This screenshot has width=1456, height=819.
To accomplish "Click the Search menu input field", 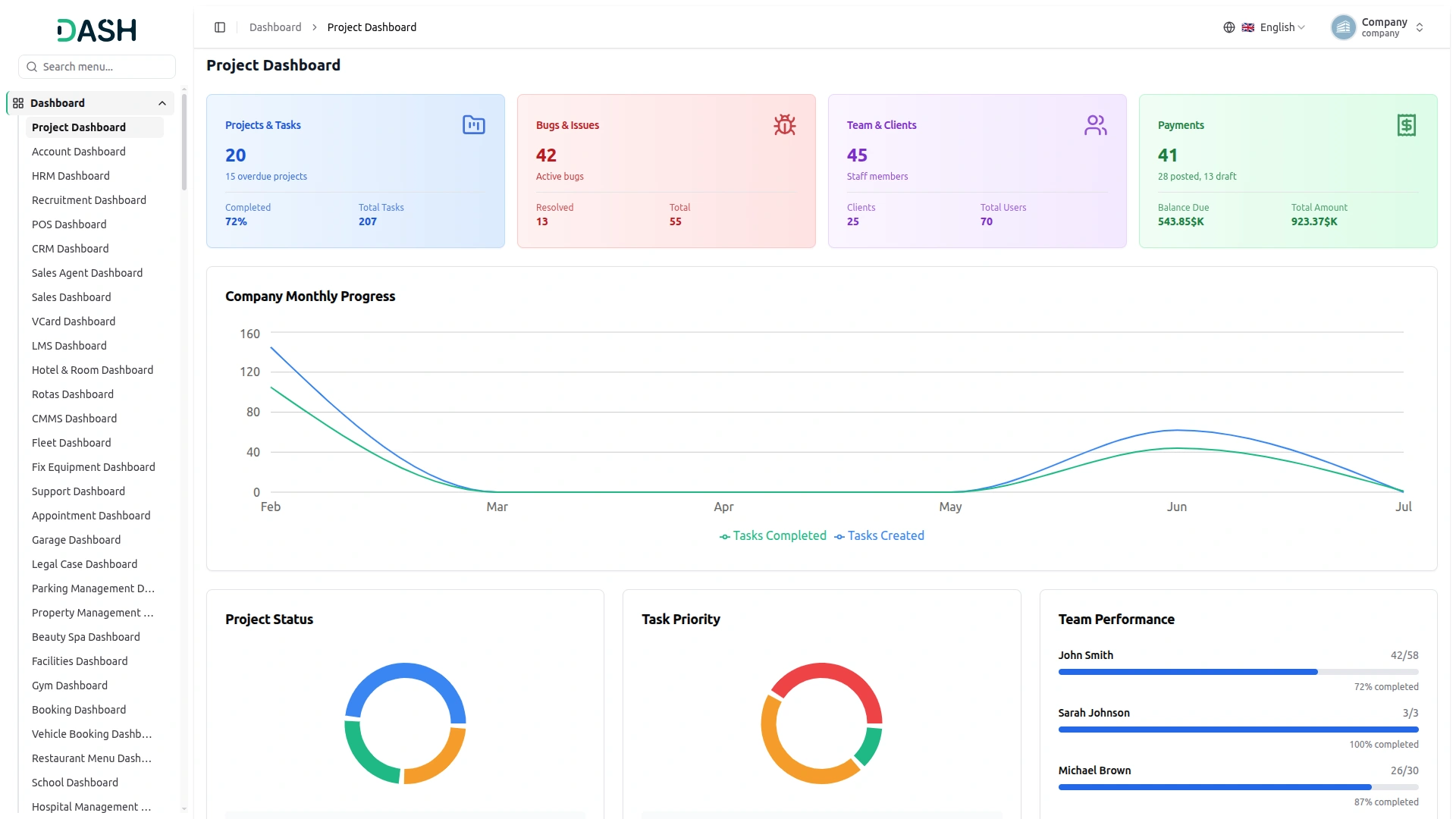I will tap(97, 67).
